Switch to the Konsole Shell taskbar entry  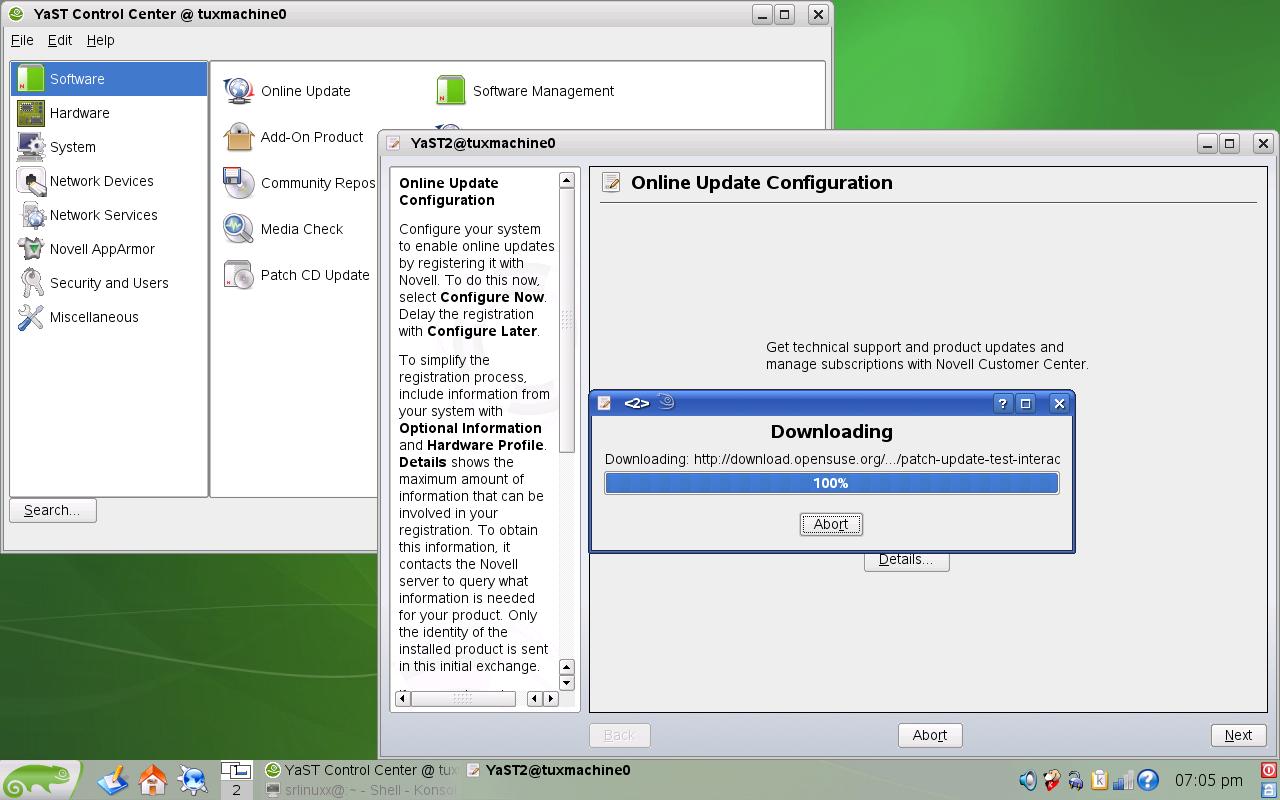tap(361, 790)
